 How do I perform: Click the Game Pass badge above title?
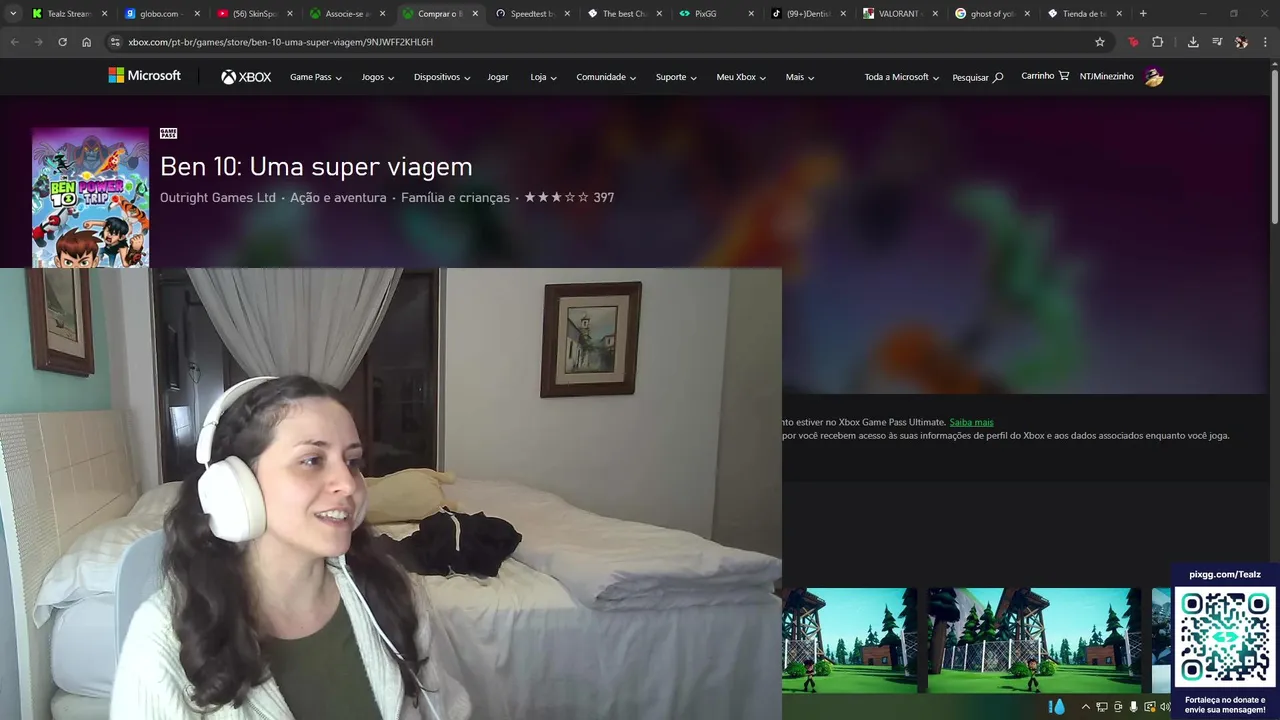[x=168, y=133]
